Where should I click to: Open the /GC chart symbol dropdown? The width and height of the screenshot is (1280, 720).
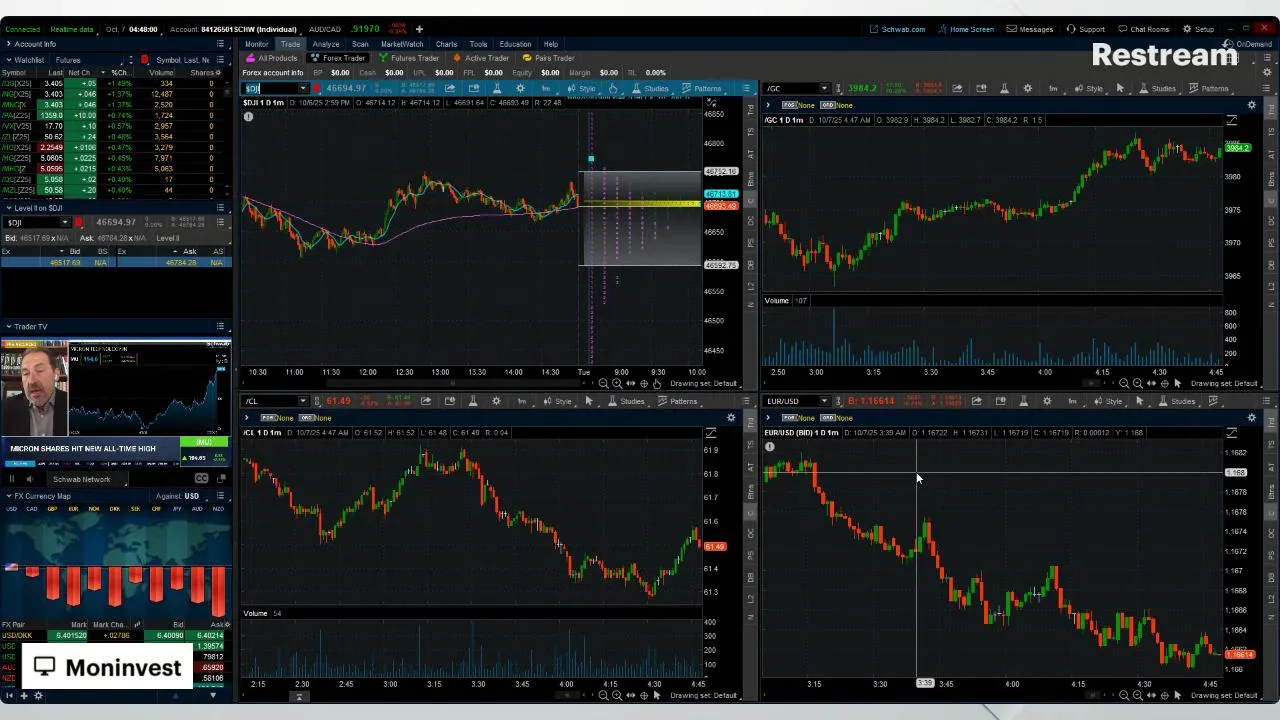(x=824, y=89)
